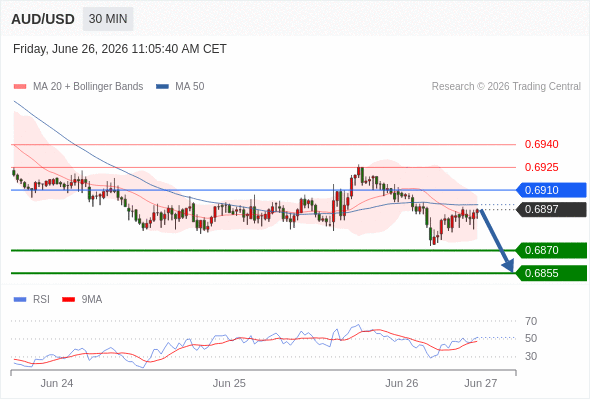Click the blue RSI legend swatch
The image size is (590, 400).
pyautogui.click(x=20, y=300)
